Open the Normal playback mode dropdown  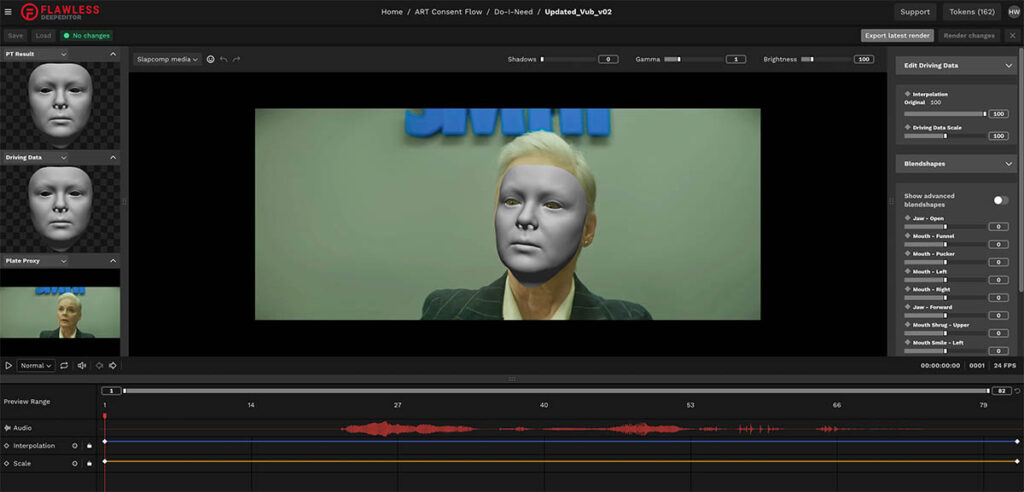[36, 366]
